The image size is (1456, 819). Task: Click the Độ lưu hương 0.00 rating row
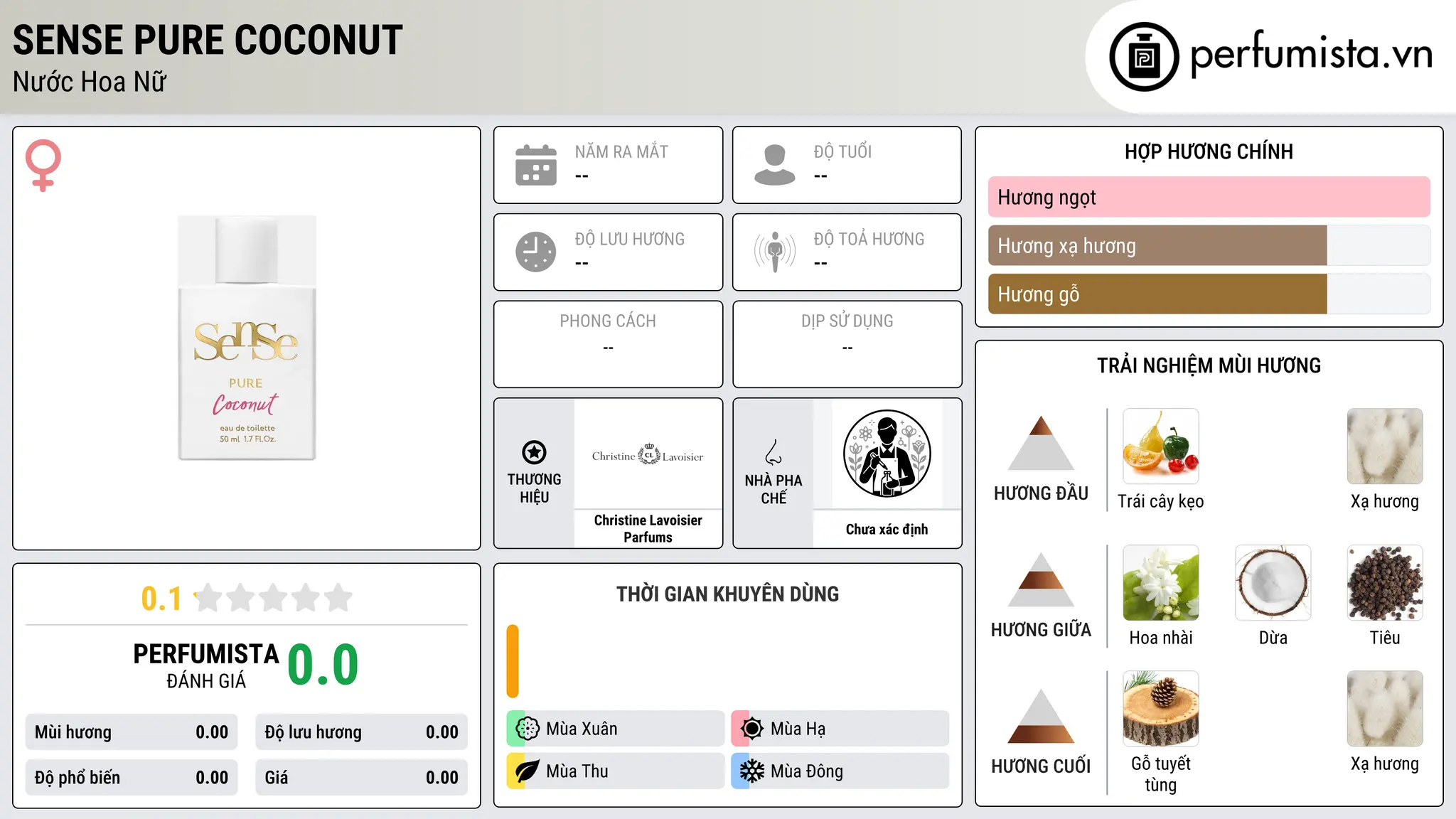[x=361, y=732]
